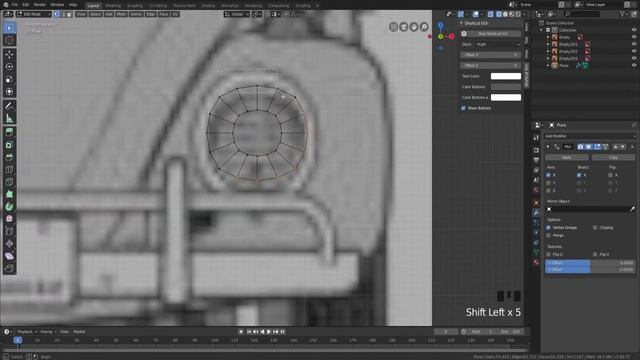Image resolution: width=640 pixels, height=360 pixels.
Task: Select the Spin tool
Action: pos(9,207)
